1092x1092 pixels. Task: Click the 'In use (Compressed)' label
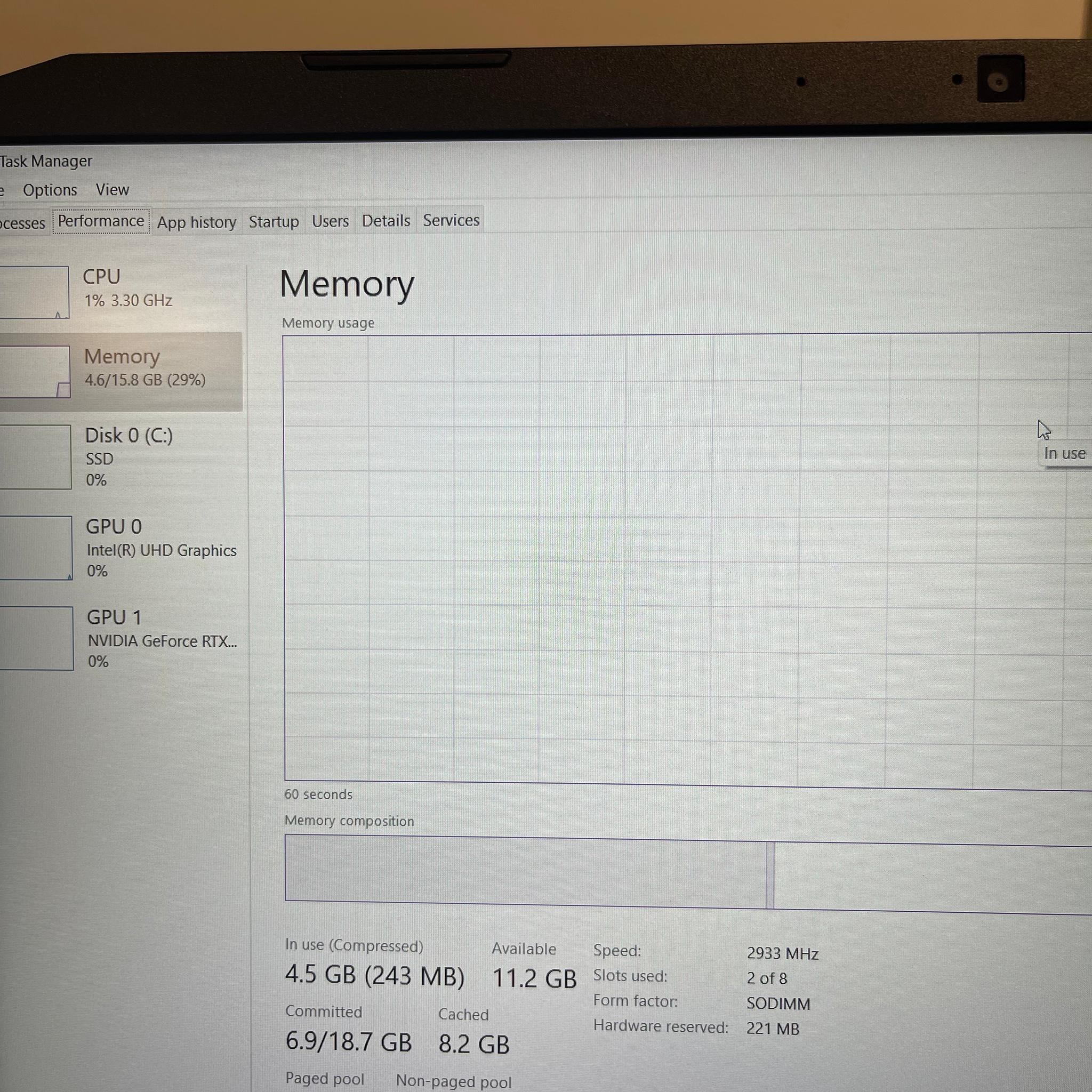pyautogui.click(x=354, y=945)
